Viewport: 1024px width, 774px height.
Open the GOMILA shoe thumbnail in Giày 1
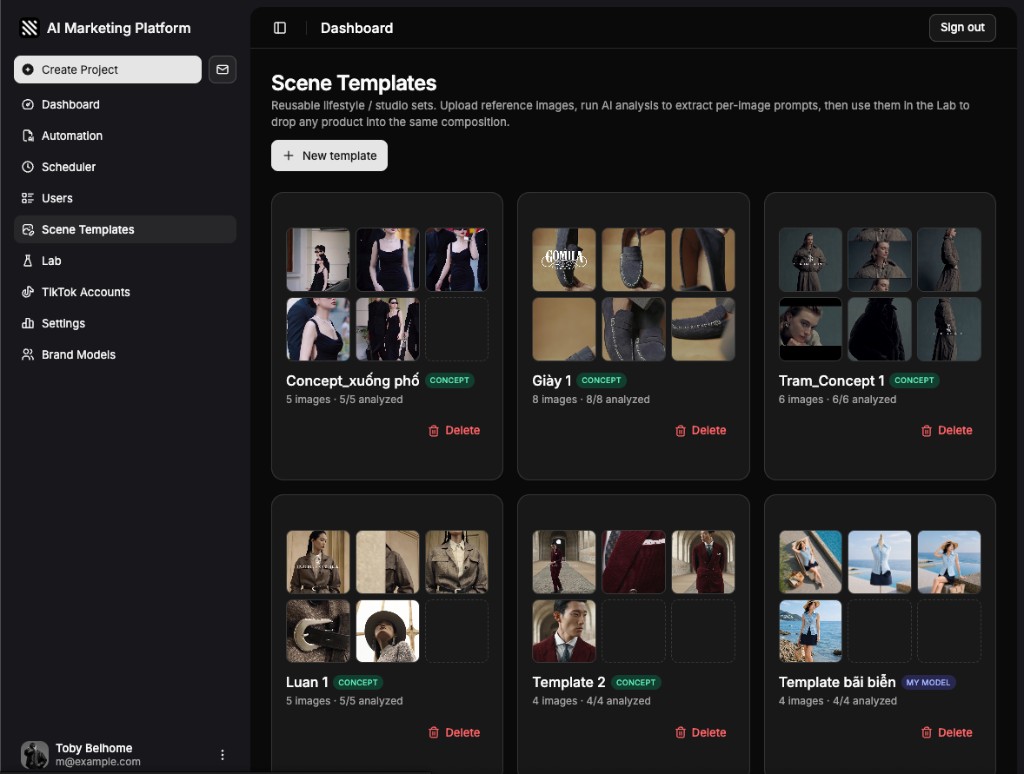(564, 259)
